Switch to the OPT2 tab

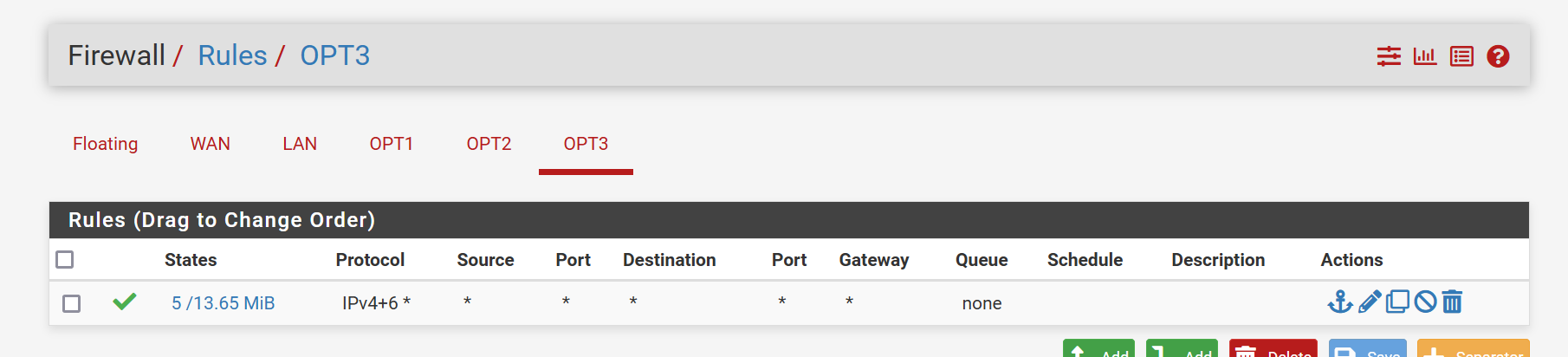489,144
